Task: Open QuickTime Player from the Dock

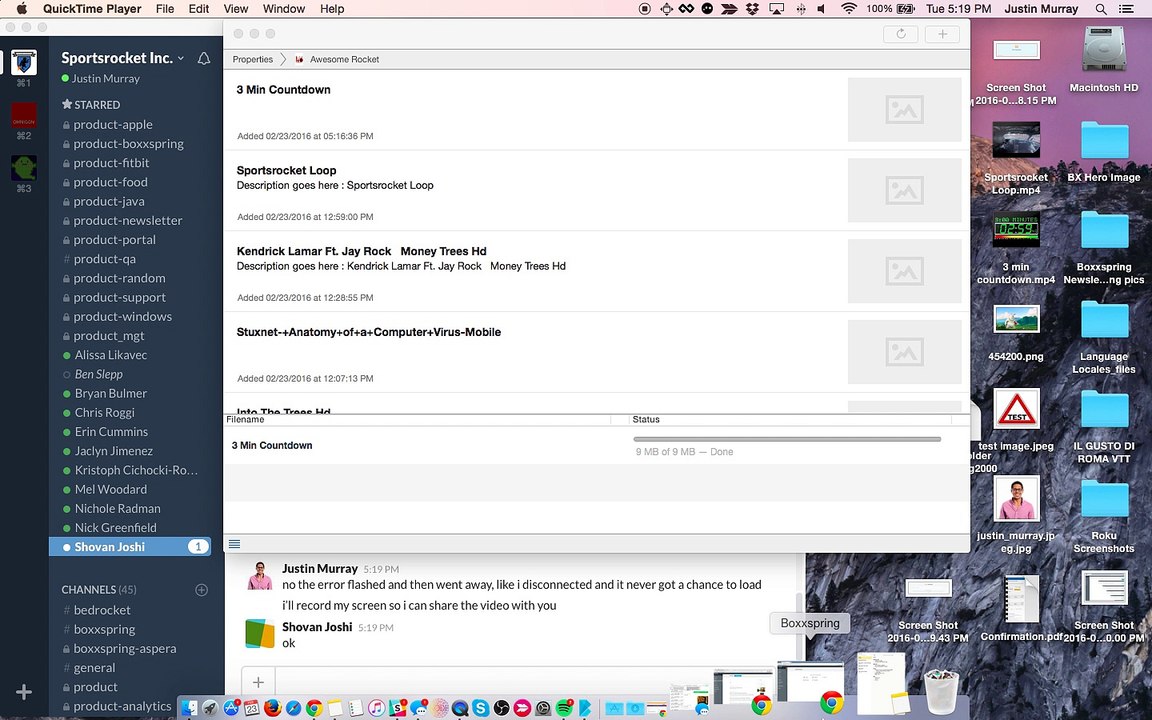Action: pyautogui.click(x=460, y=708)
